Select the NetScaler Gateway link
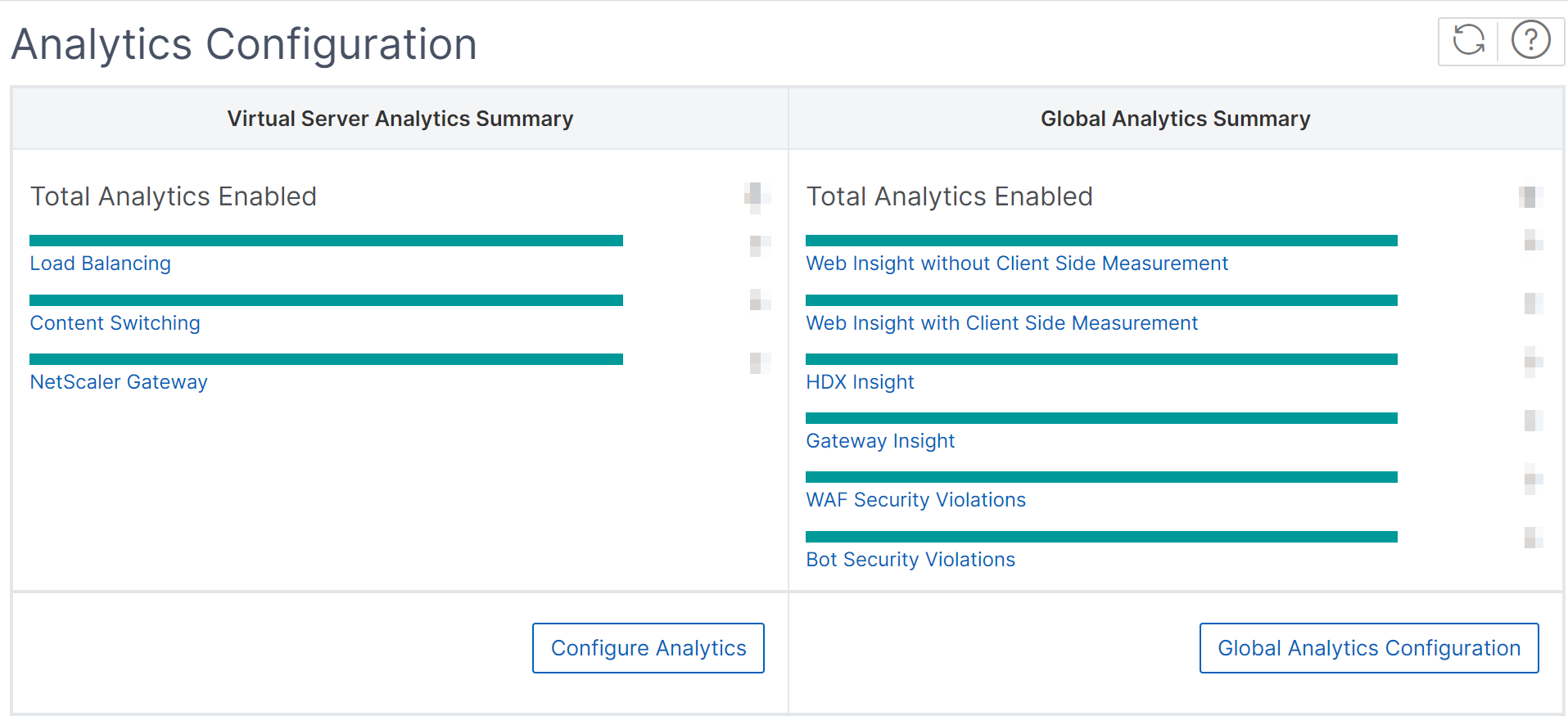 pos(119,382)
